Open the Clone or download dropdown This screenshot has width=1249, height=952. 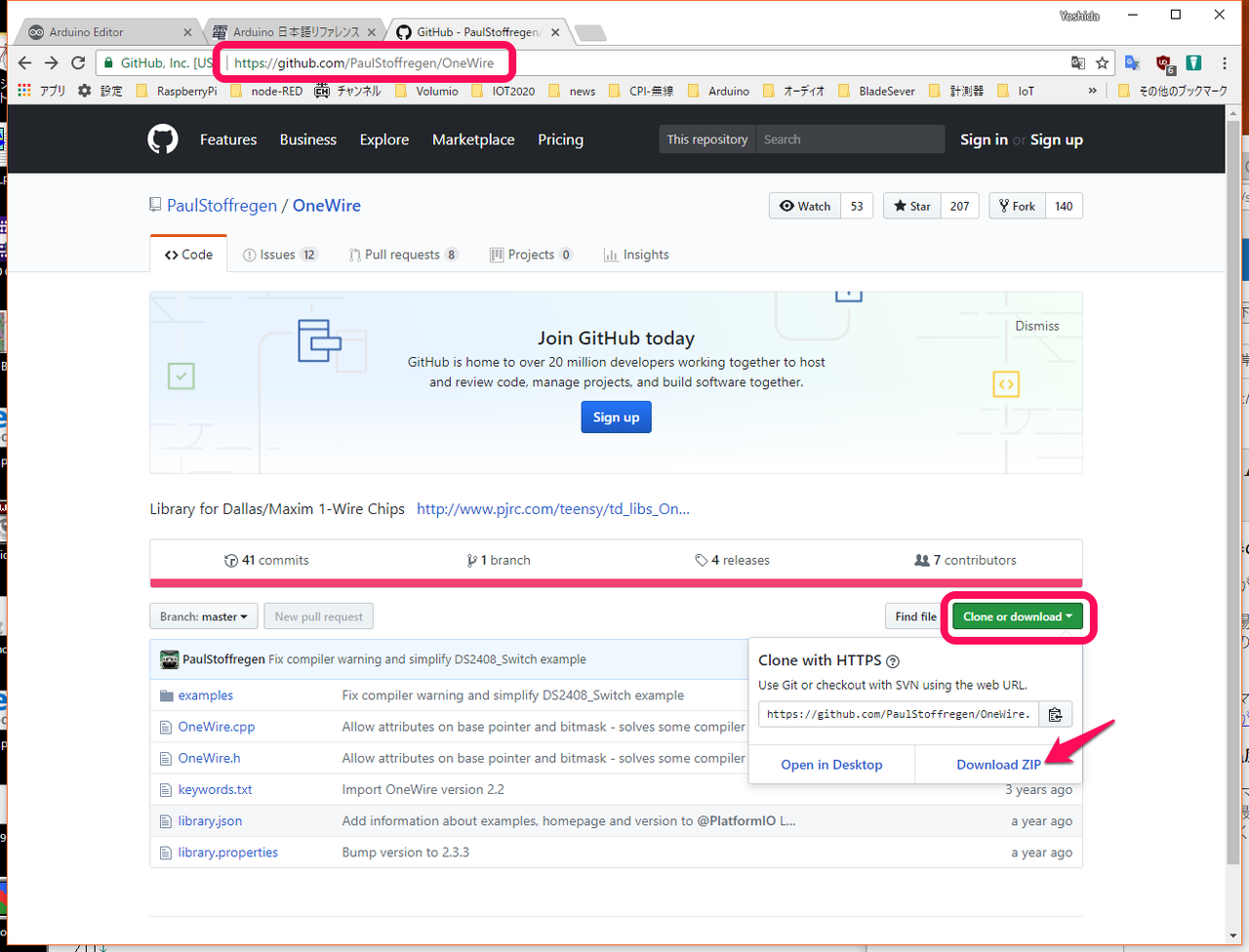click(1017, 616)
